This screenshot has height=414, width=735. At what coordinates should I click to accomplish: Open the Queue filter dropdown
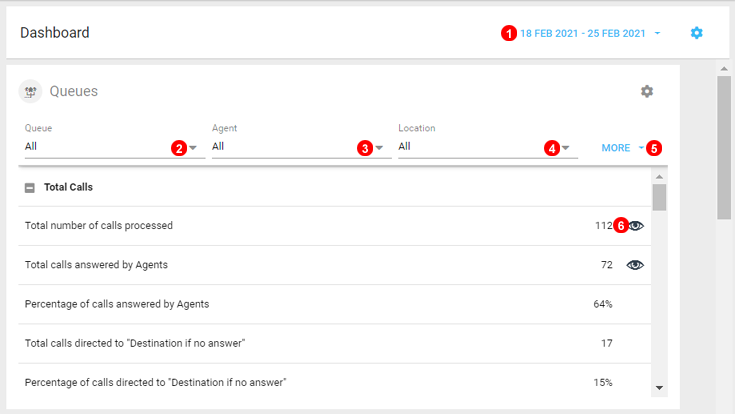[115, 146]
